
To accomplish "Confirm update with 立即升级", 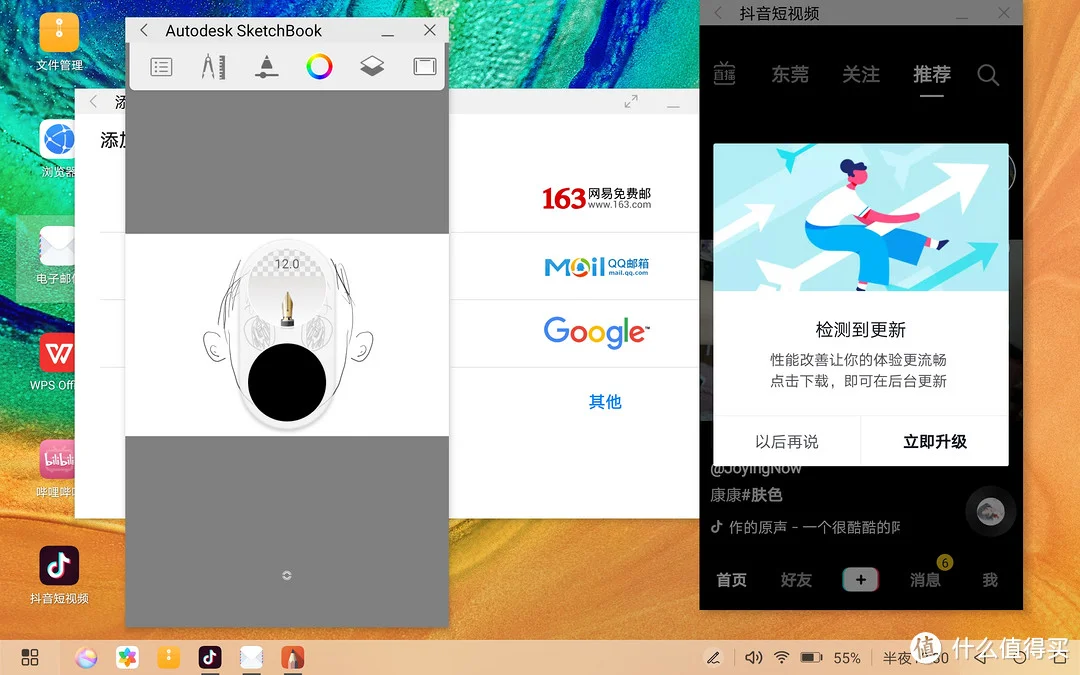I will point(935,442).
